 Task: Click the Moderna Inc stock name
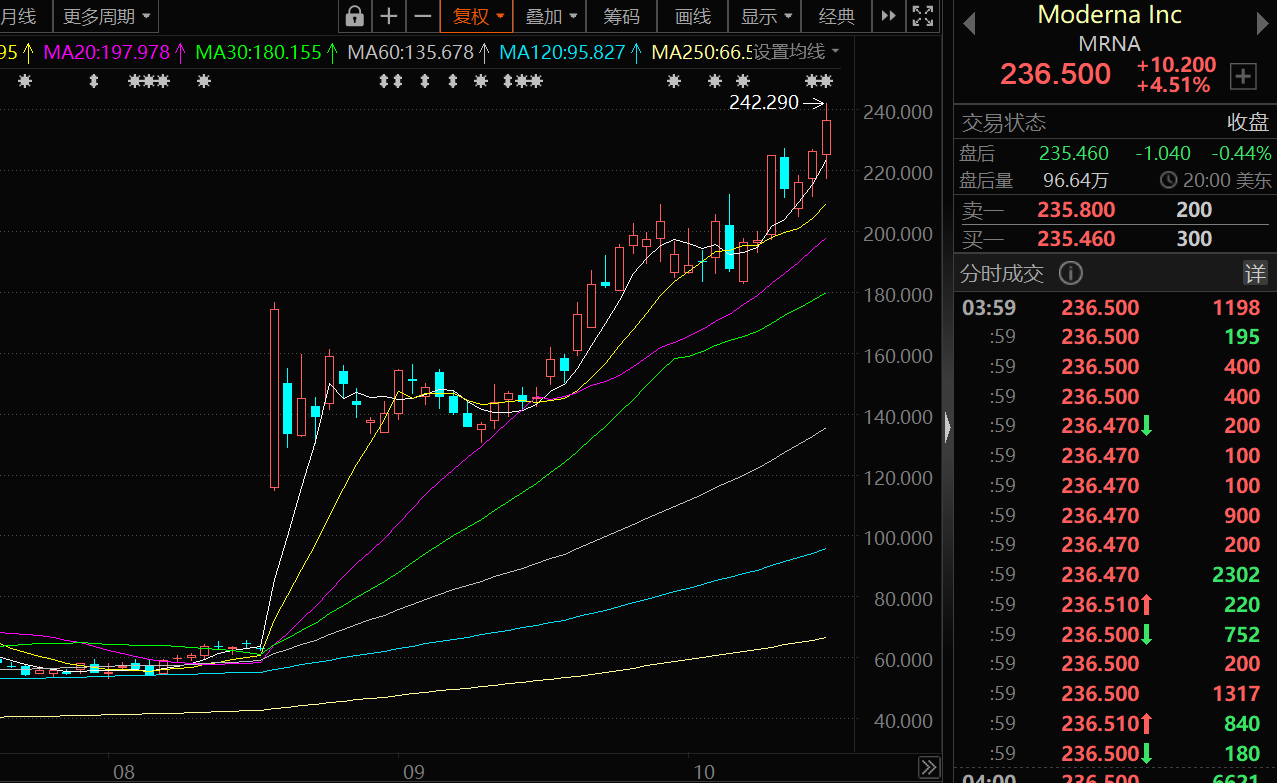pos(1109,15)
